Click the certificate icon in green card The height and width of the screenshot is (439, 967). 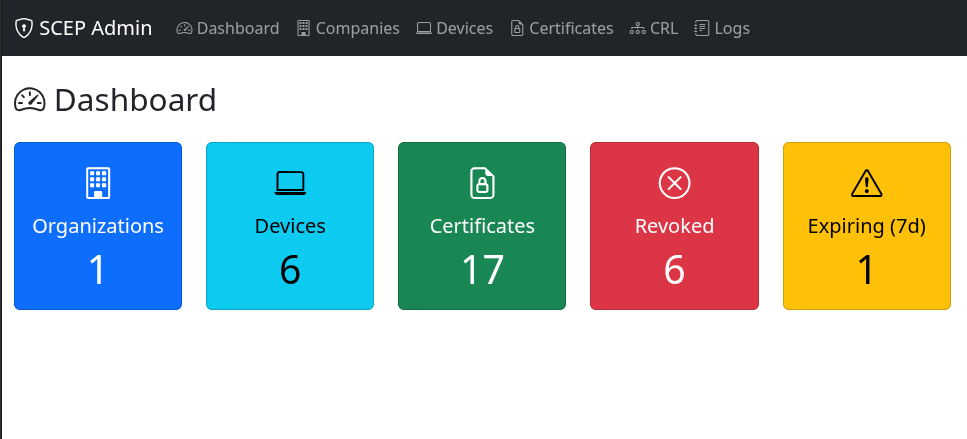pos(482,183)
